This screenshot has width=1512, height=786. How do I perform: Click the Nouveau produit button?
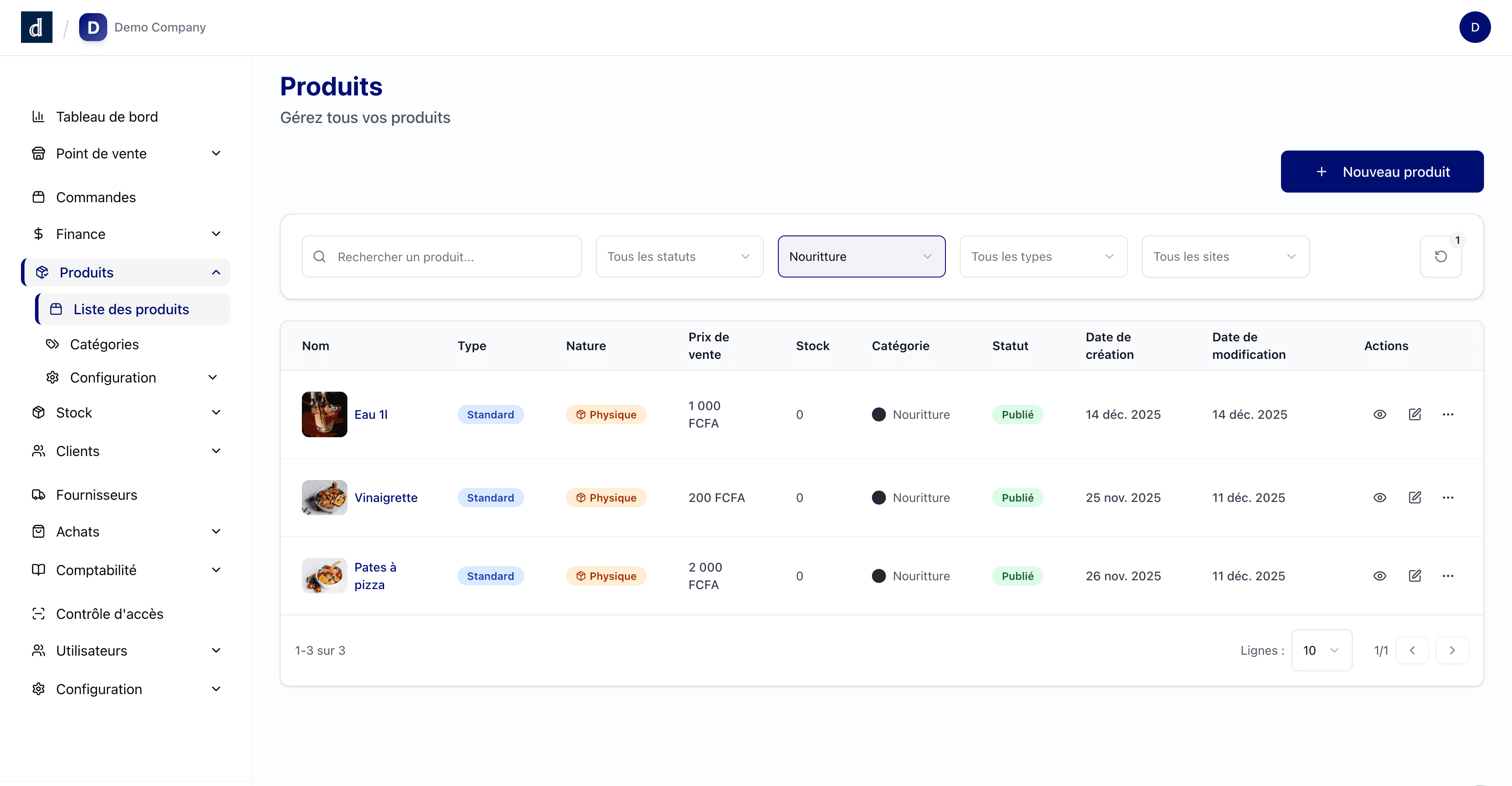(x=1382, y=172)
